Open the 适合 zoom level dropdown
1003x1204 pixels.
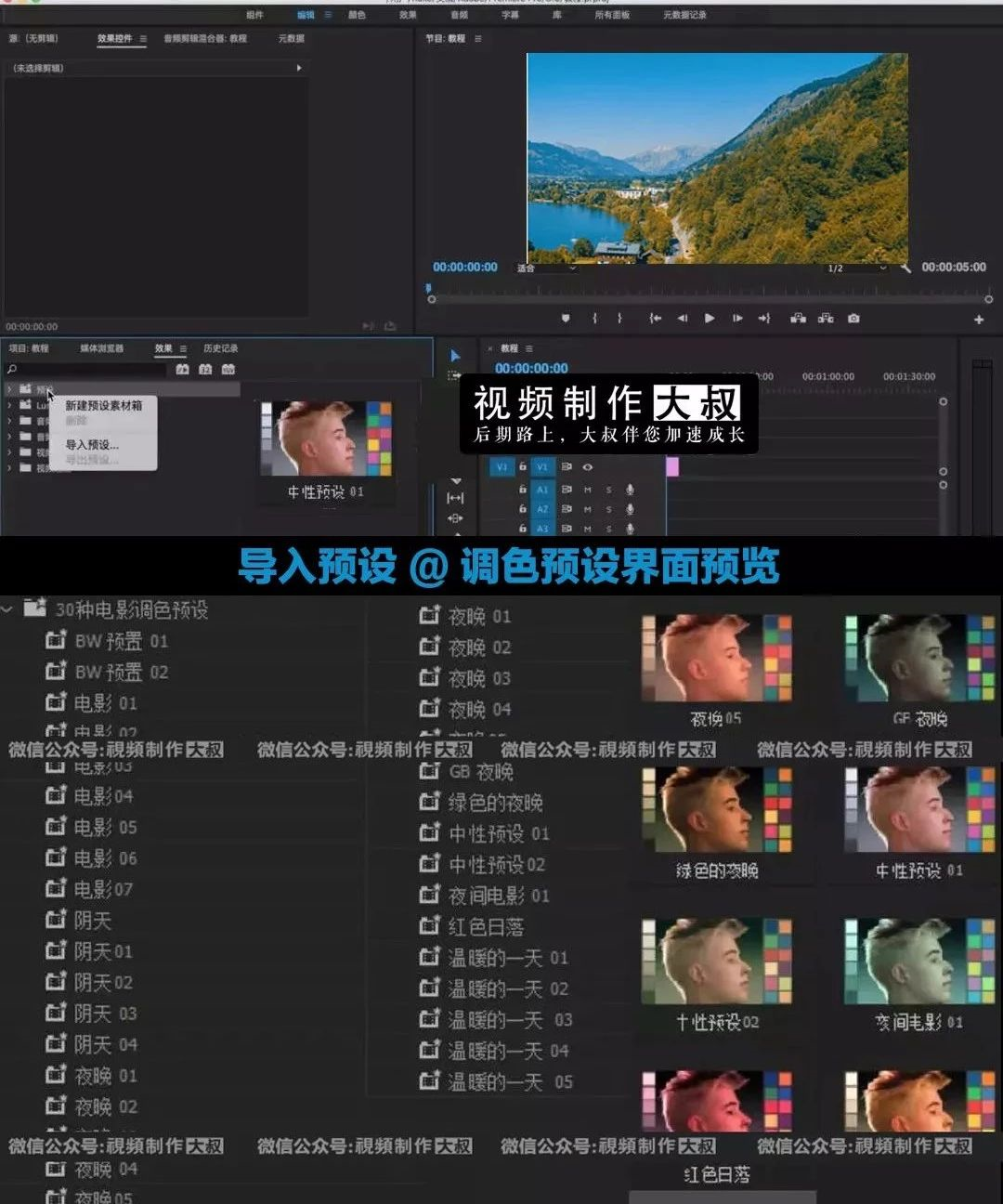pyautogui.click(x=548, y=268)
